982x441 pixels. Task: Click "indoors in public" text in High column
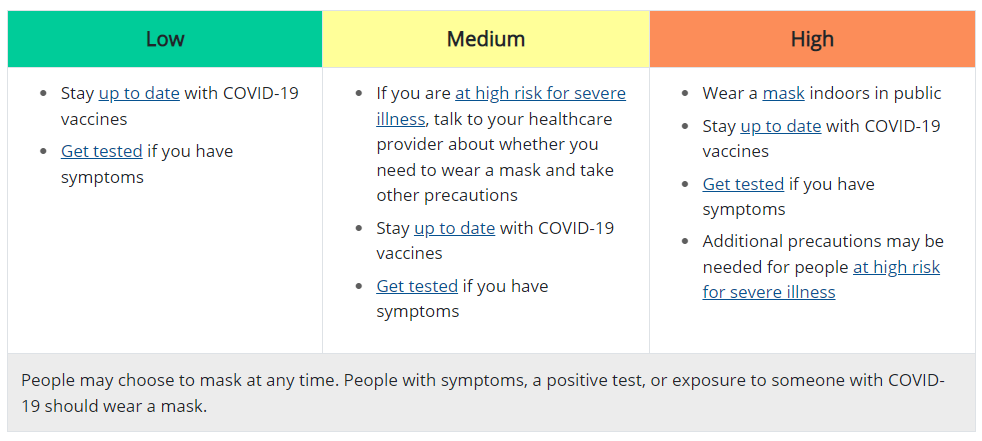click(x=876, y=94)
